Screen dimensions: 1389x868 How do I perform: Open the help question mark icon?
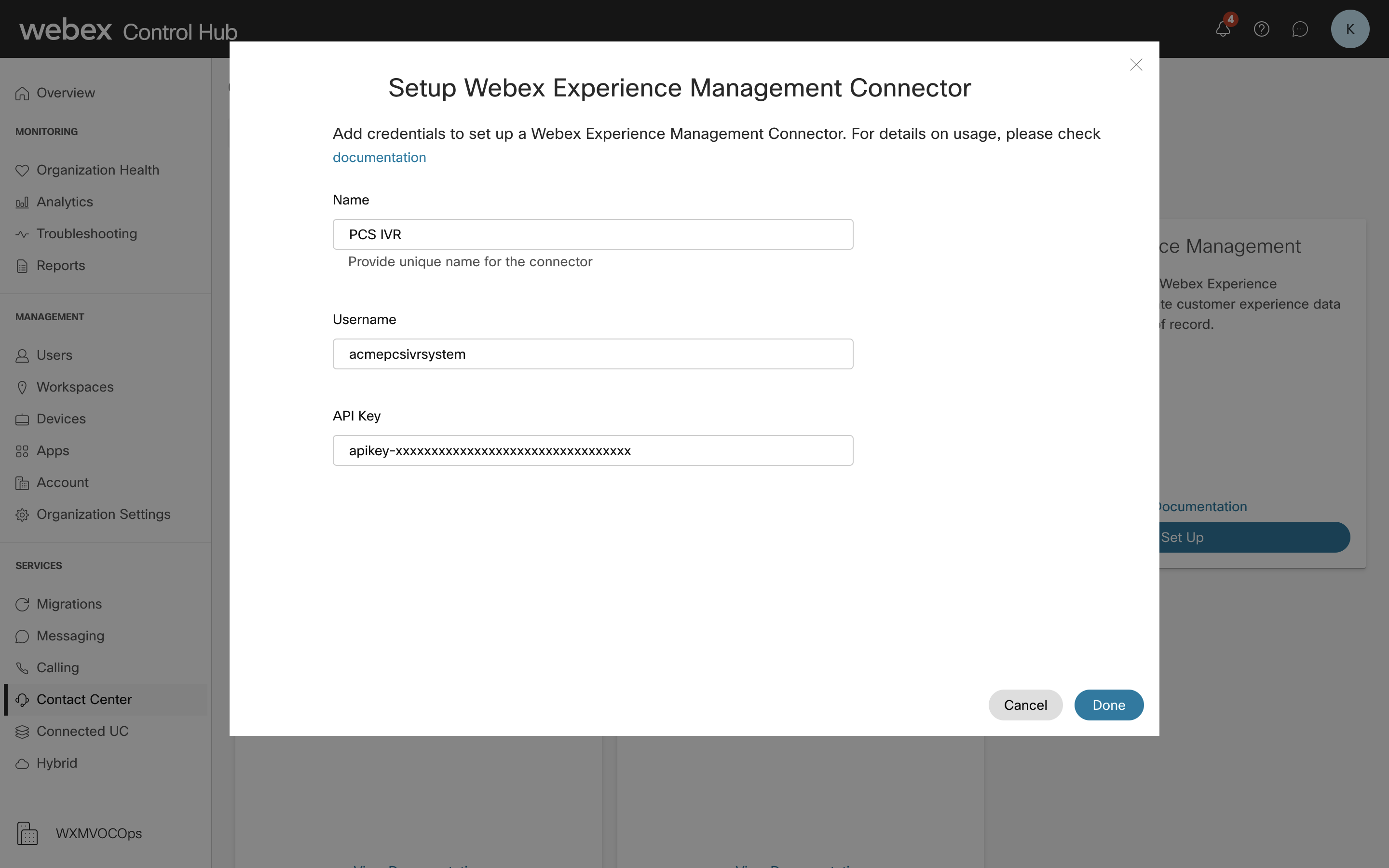[x=1262, y=29]
